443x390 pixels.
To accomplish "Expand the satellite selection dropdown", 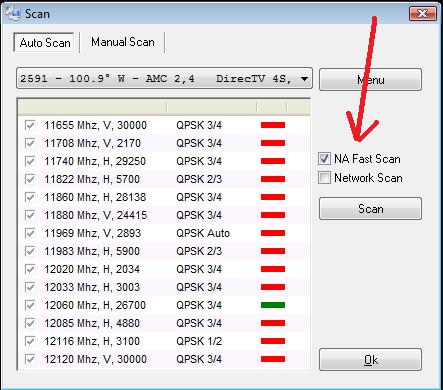I will pyautogui.click(x=164, y=79).
